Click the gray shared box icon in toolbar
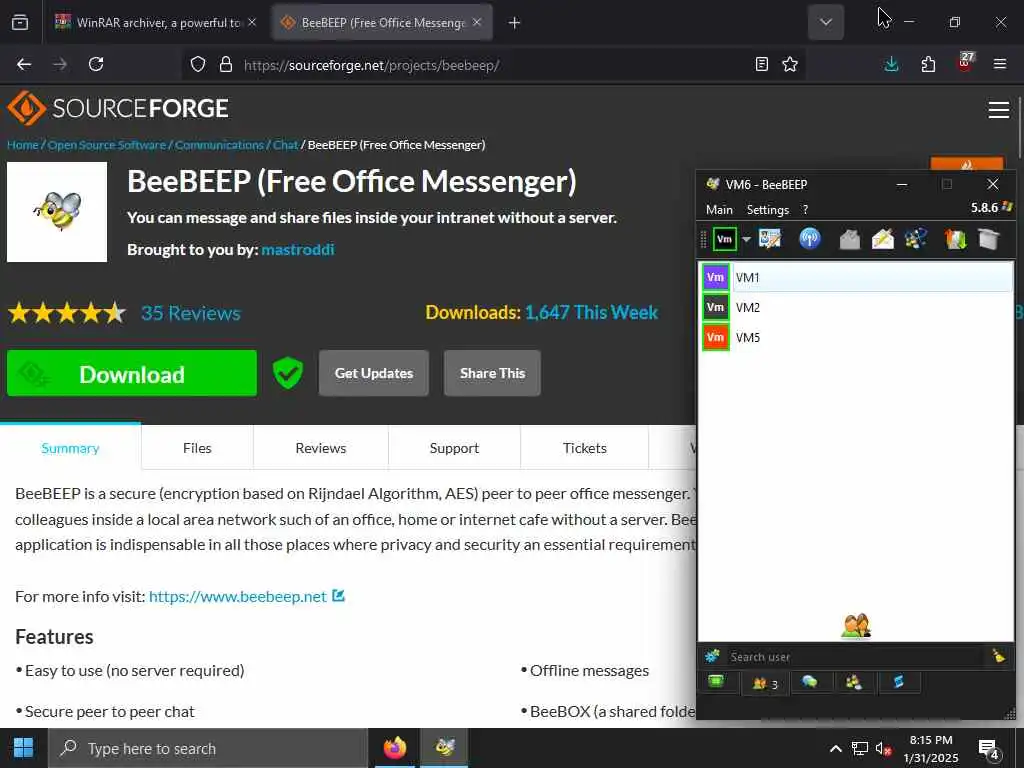This screenshot has width=1024, height=768. pyautogui.click(x=989, y=239)
